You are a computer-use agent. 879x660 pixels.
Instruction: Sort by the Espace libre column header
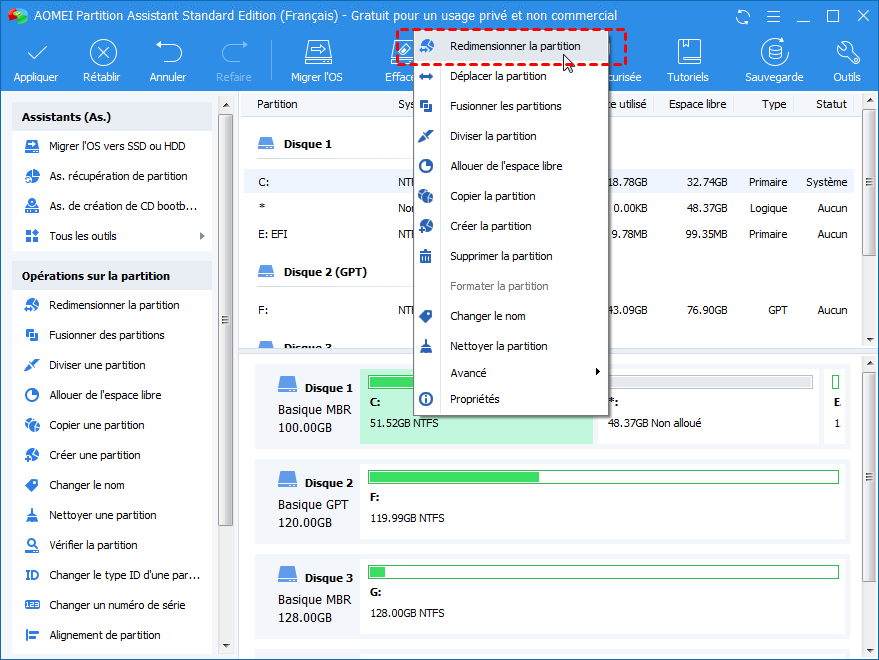(697, 104)
